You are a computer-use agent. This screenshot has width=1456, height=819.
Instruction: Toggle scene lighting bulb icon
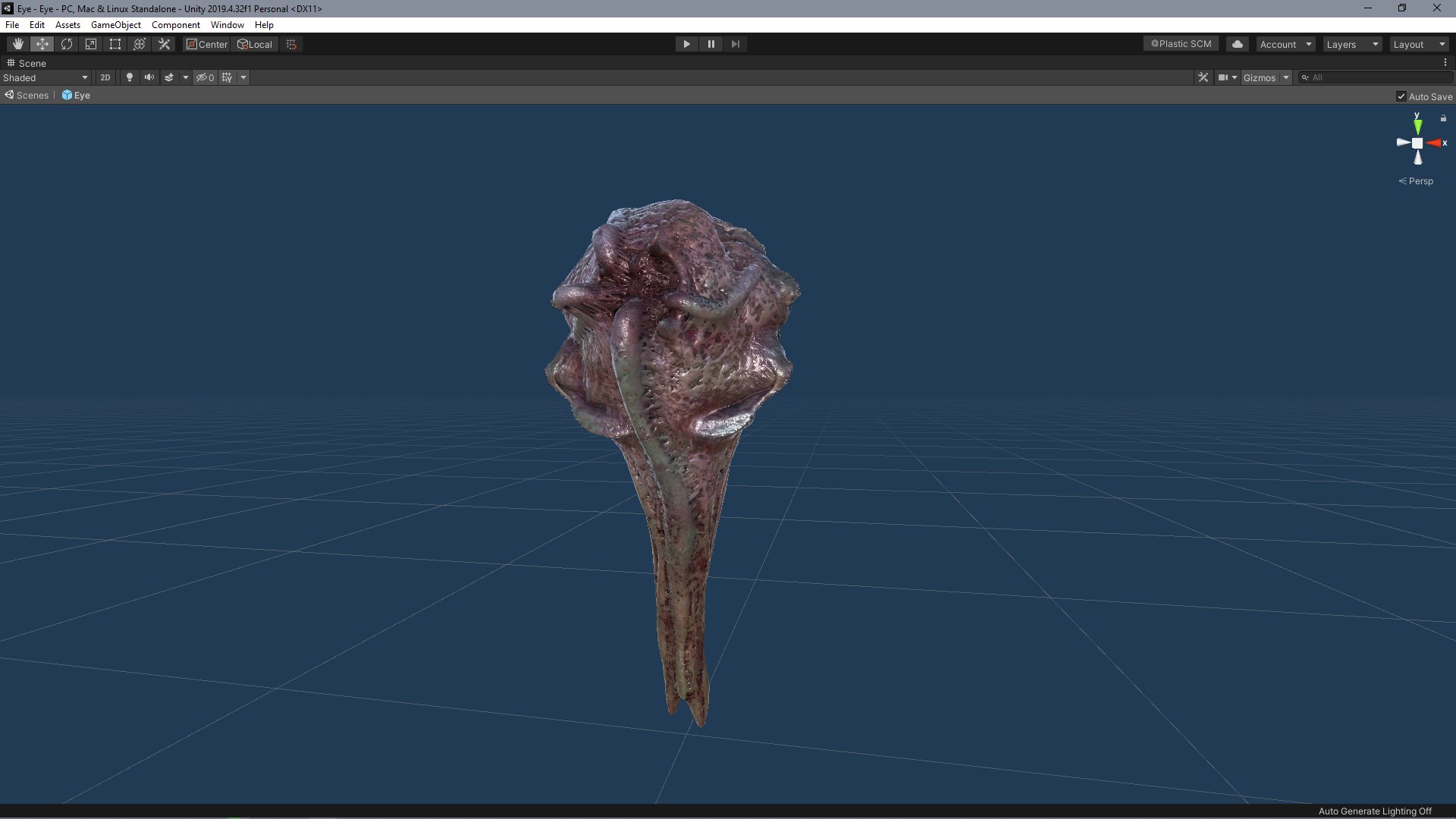pyautogui.click(x=130, y=77)
